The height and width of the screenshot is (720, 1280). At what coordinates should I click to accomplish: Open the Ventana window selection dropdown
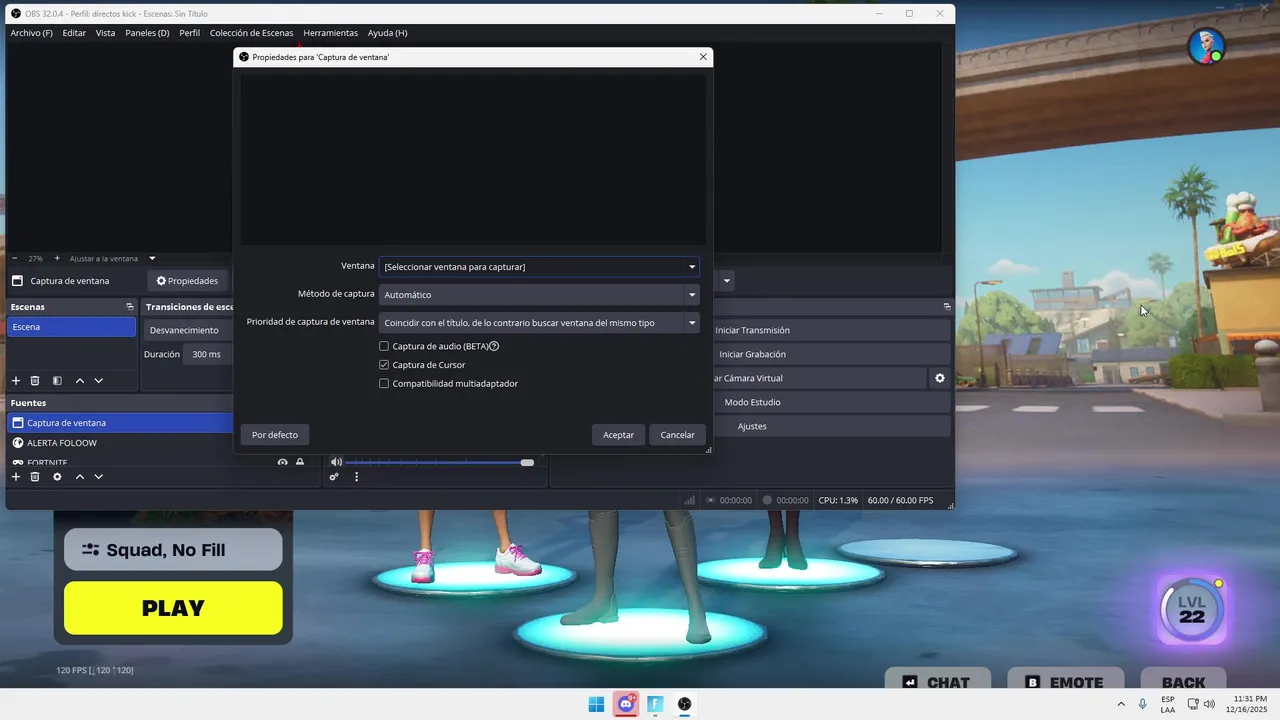pos(539,267)
